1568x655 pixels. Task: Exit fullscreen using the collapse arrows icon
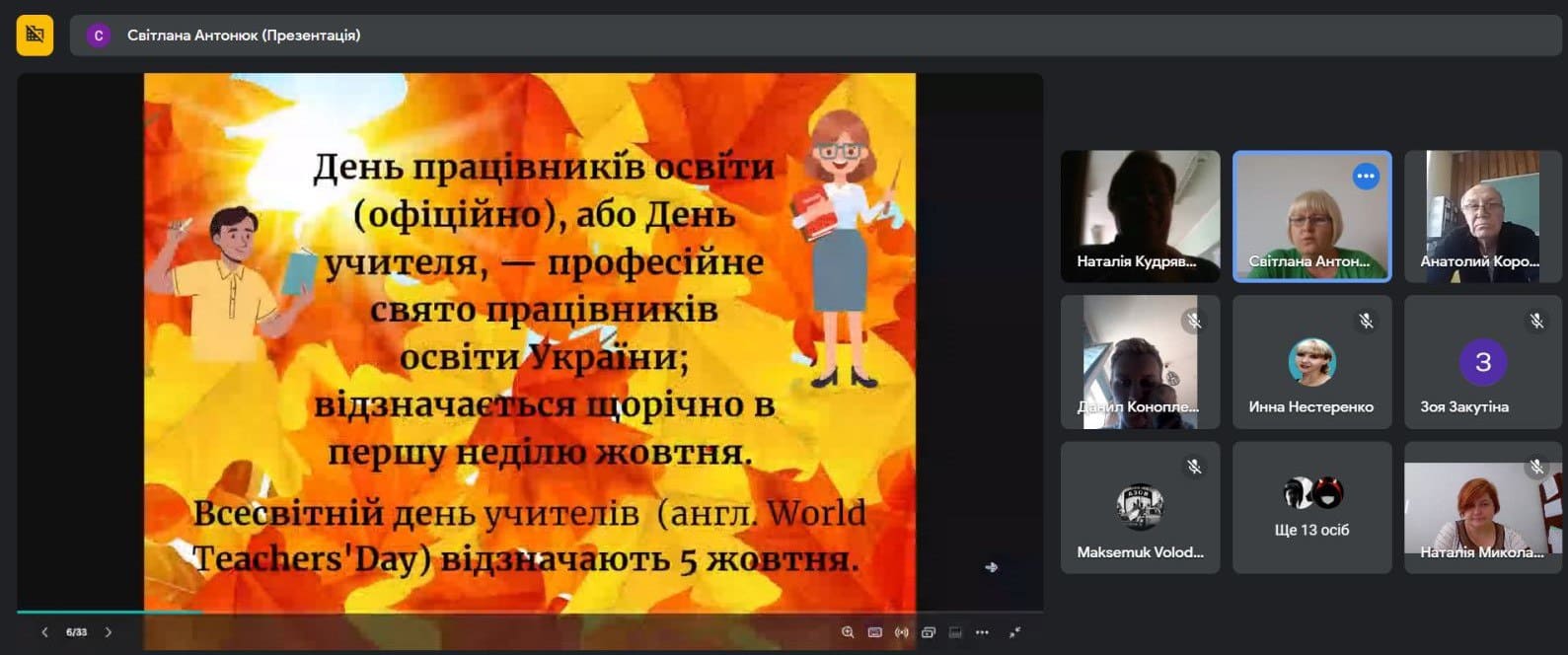(x=1014, y=632)
